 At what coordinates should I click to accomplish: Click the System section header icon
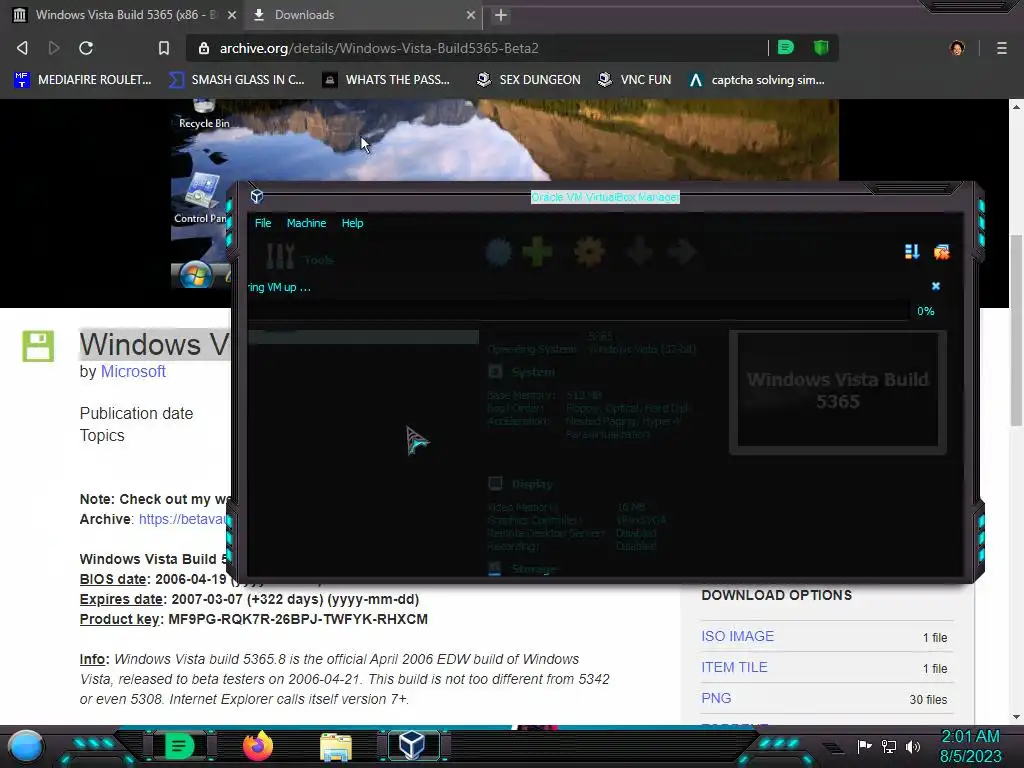pos(495,372)
